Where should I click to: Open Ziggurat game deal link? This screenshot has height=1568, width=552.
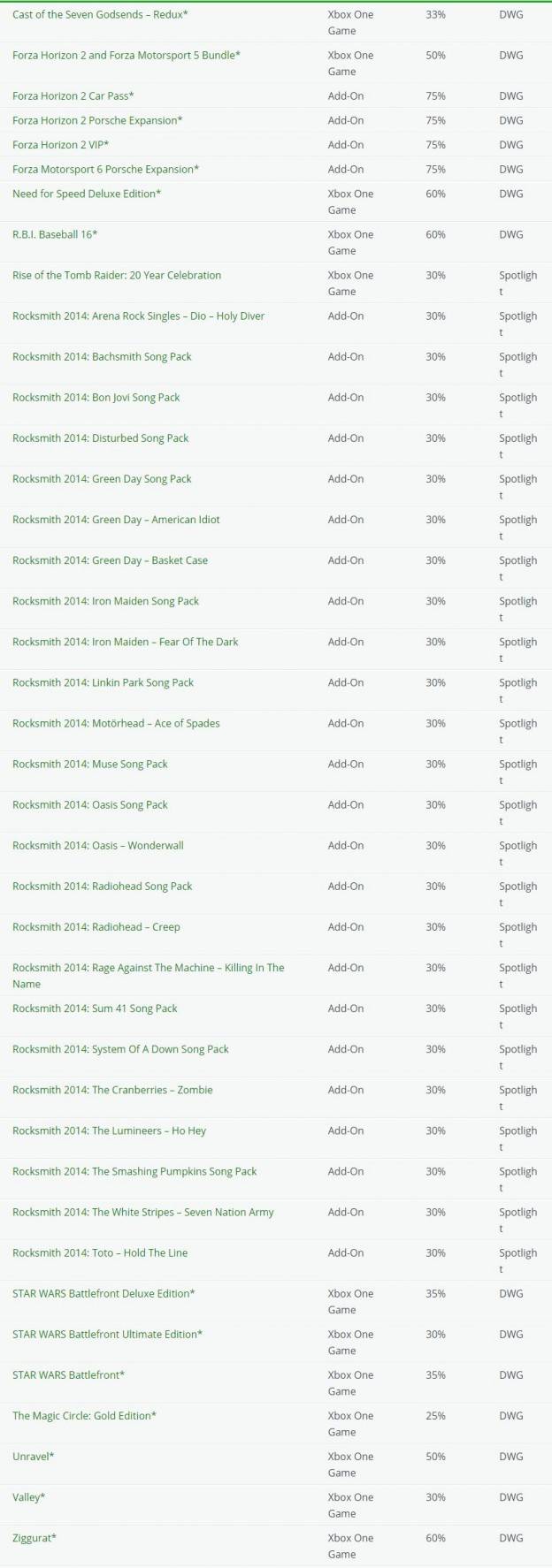coord(34,1539)
